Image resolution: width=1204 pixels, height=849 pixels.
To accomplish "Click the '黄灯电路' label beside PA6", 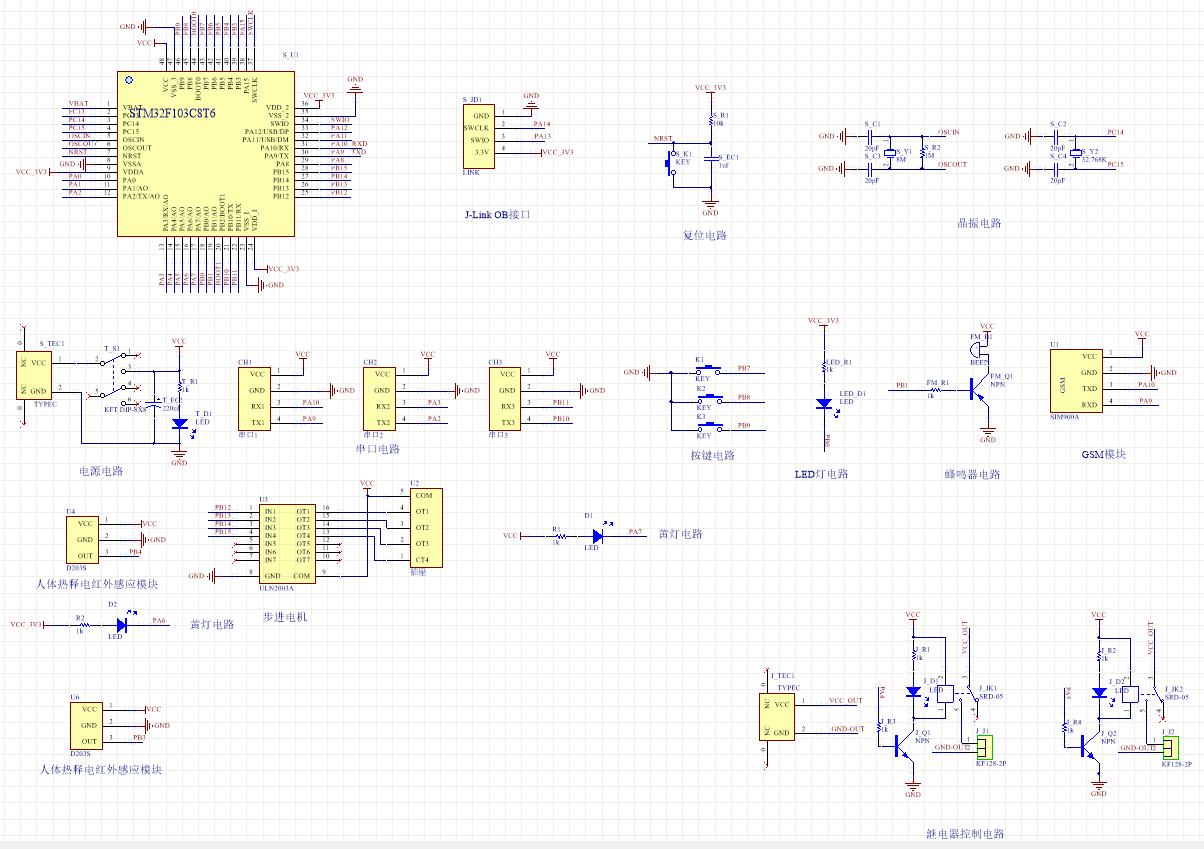I will [x=212, y=624].
